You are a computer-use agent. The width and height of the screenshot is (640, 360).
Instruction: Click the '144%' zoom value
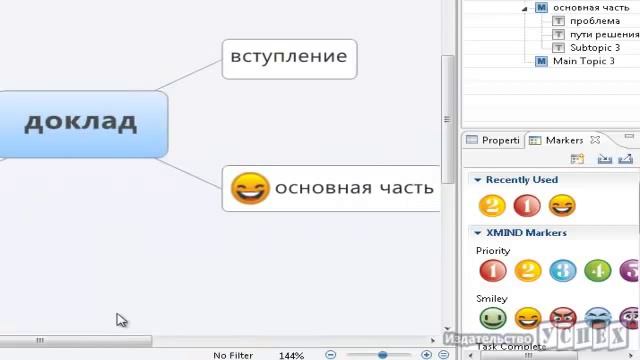[x=291, y=356]
